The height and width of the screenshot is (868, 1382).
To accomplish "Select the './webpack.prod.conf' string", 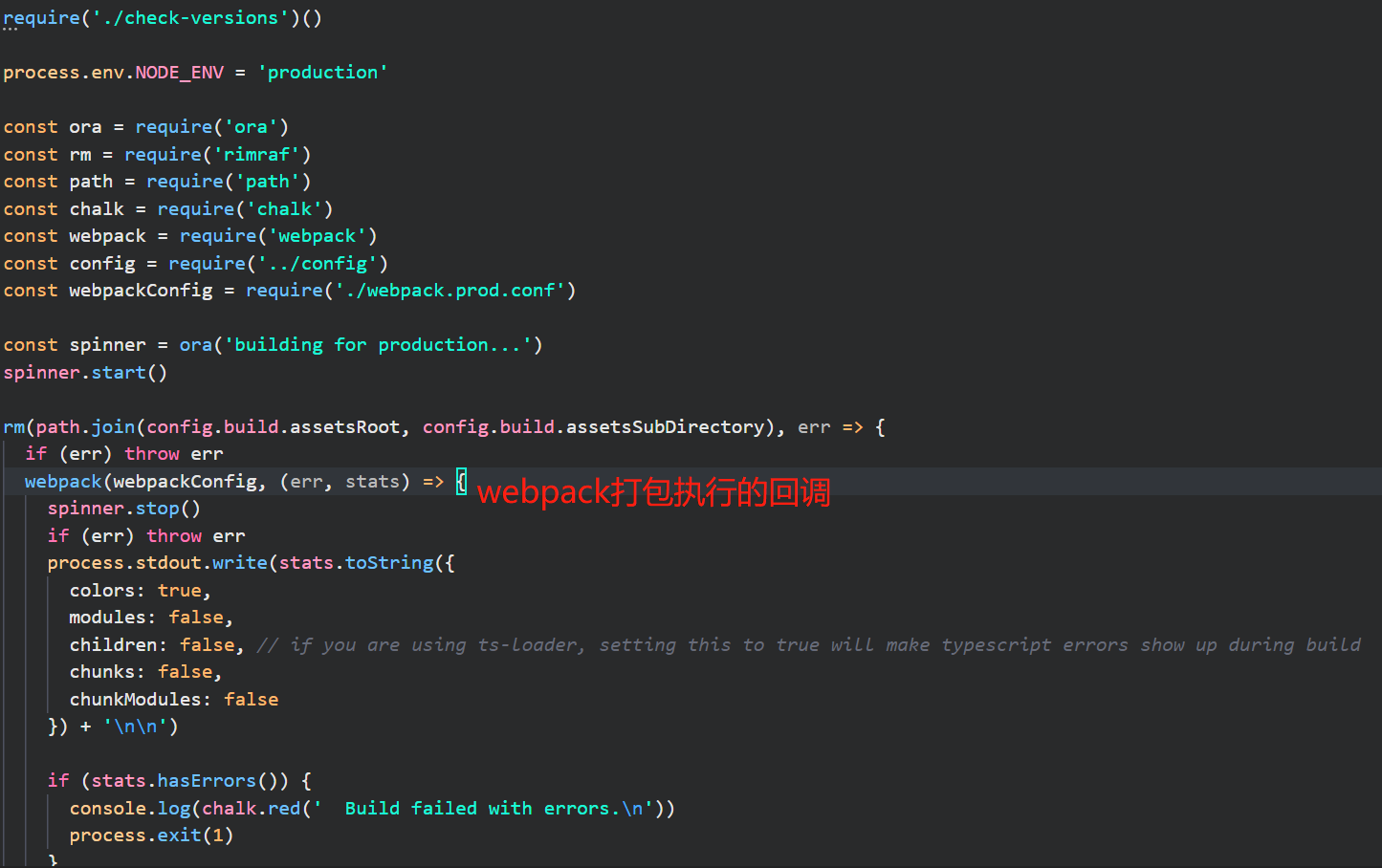I will (450, 291).
